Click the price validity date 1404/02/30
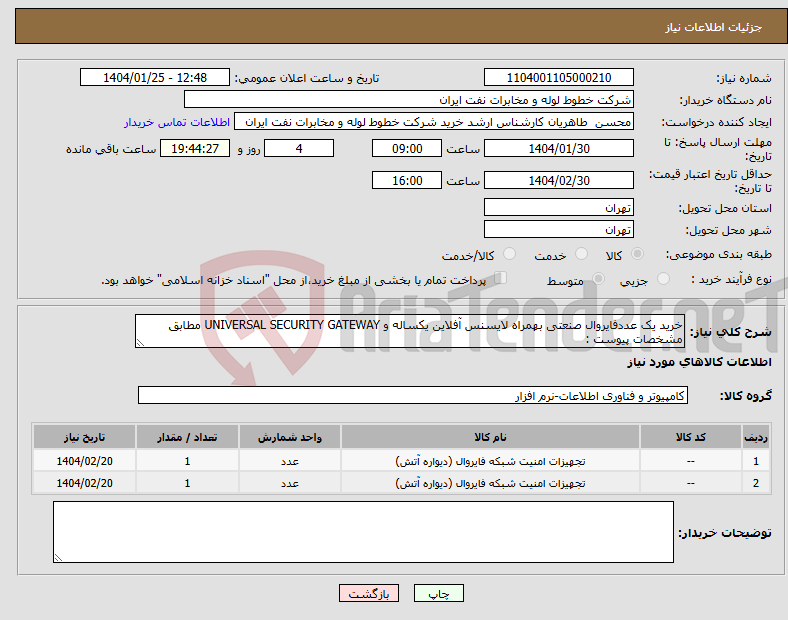 558,180
